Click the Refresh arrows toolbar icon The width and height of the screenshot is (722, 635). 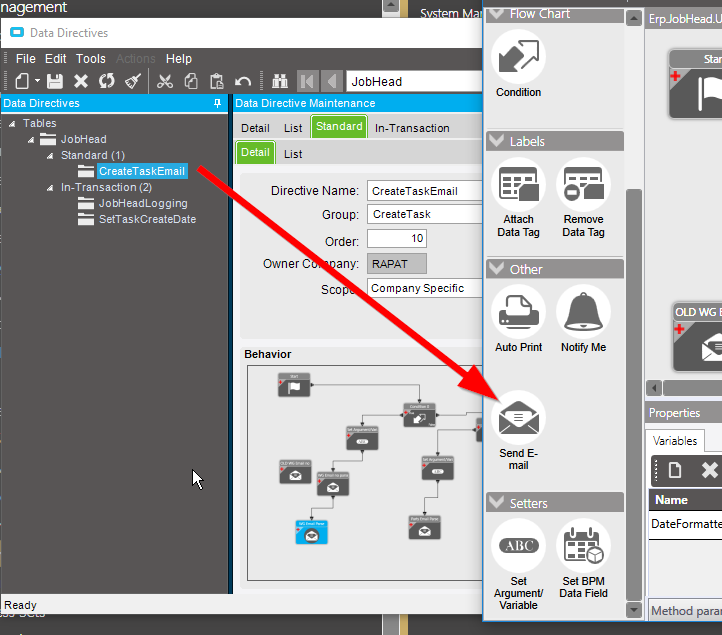pos(107,82)
